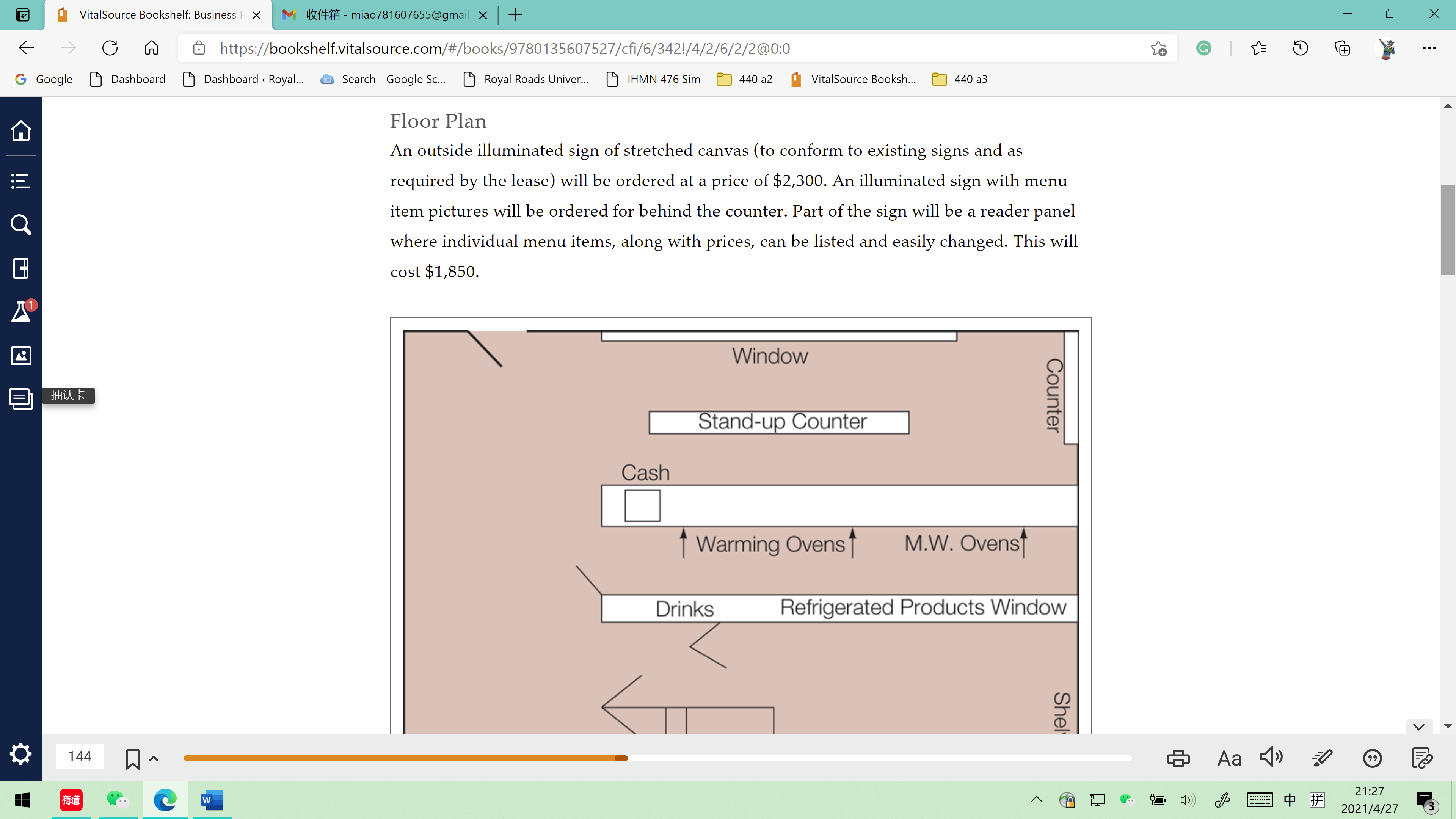Click the volume icon in system tray
The image size is (1456, 819).
(x=1188, y=800)
